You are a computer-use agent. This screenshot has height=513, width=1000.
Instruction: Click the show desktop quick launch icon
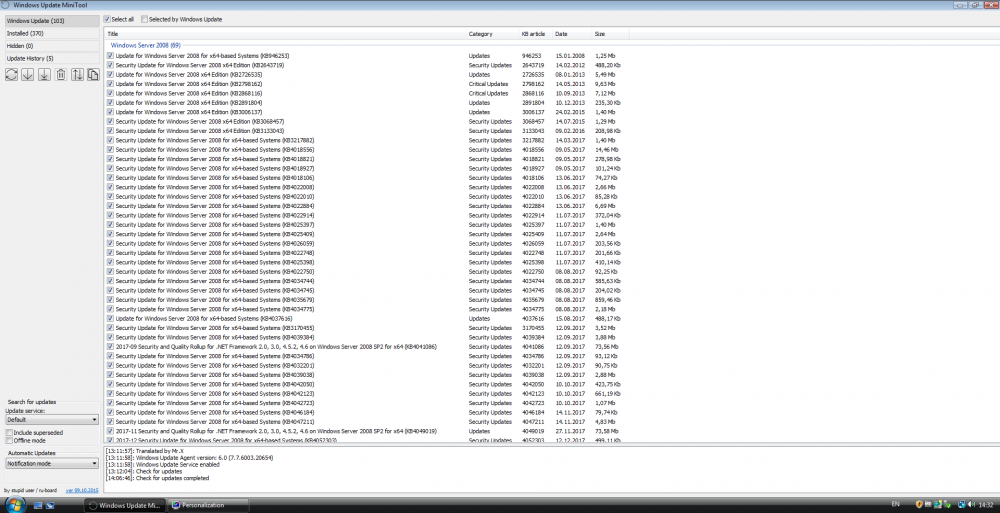point(39,505)
